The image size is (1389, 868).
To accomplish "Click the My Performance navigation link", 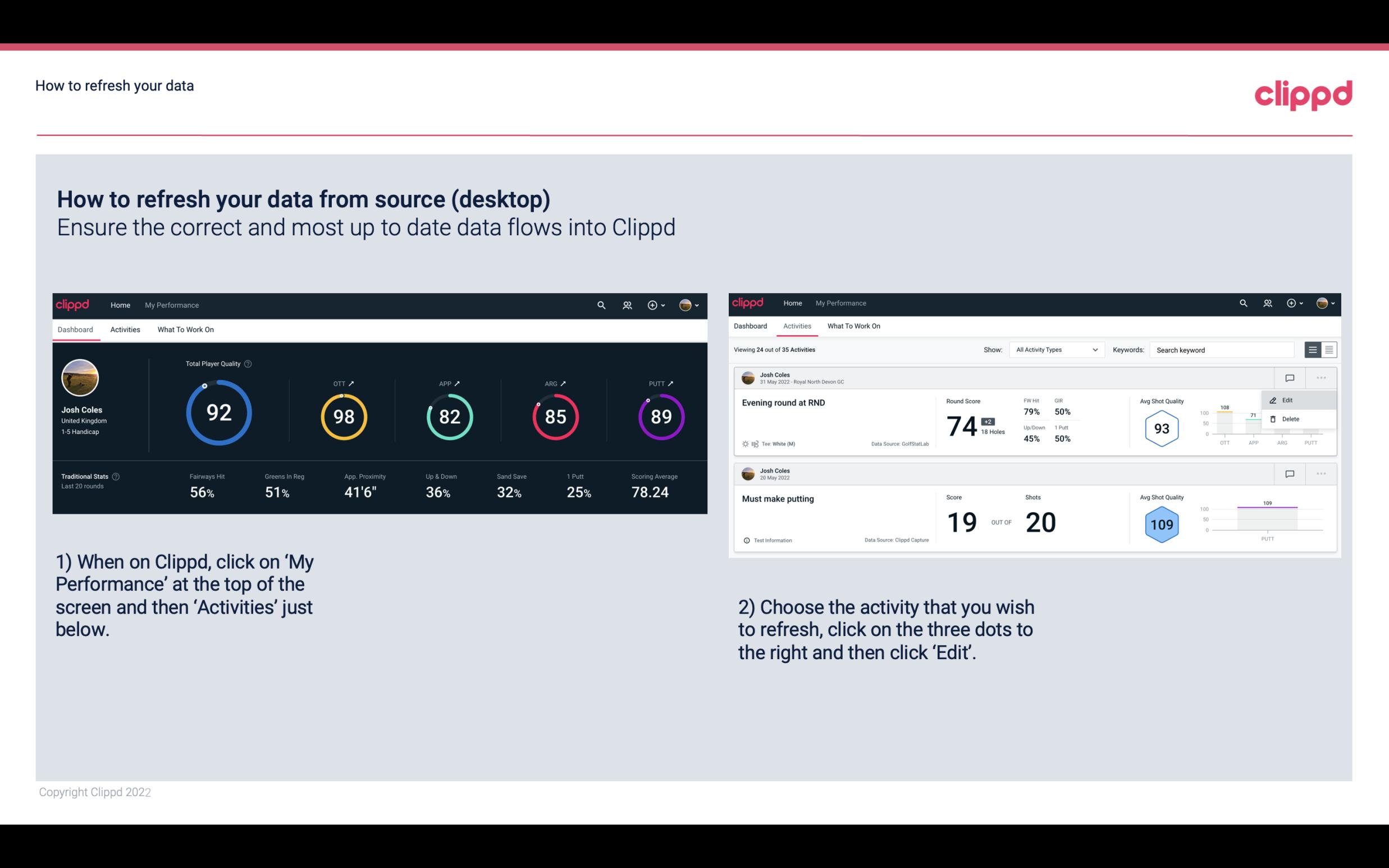I will tap(171, 304).
